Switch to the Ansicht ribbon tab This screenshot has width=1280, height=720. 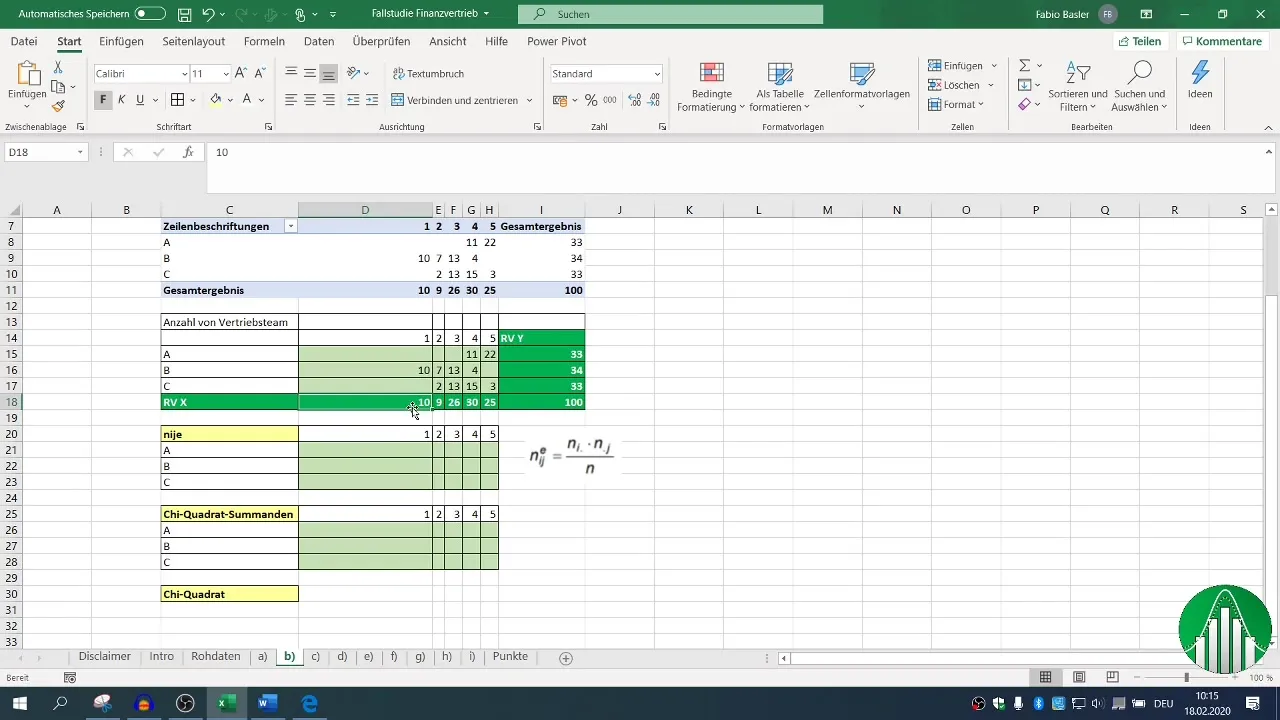448,42
